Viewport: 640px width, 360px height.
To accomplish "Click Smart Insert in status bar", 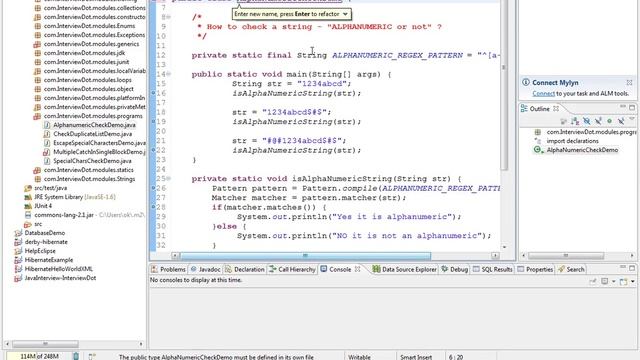I will (x=416, y=357).
